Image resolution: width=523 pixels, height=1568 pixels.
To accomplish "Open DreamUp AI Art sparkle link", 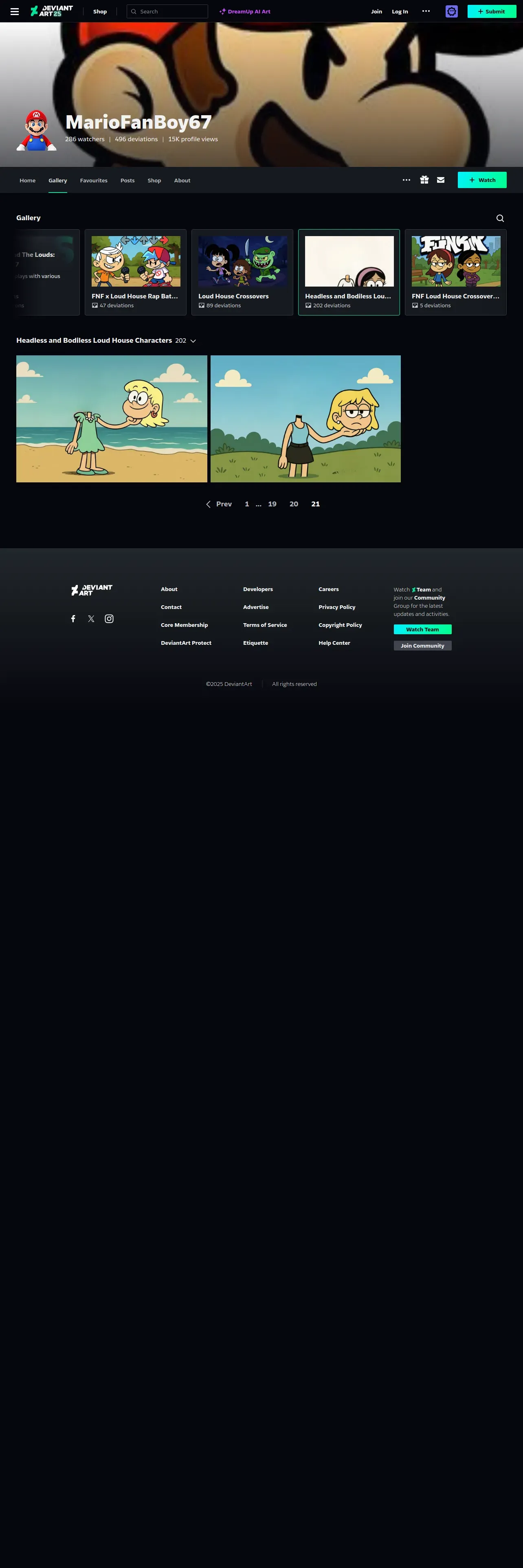I will [245, 11].
